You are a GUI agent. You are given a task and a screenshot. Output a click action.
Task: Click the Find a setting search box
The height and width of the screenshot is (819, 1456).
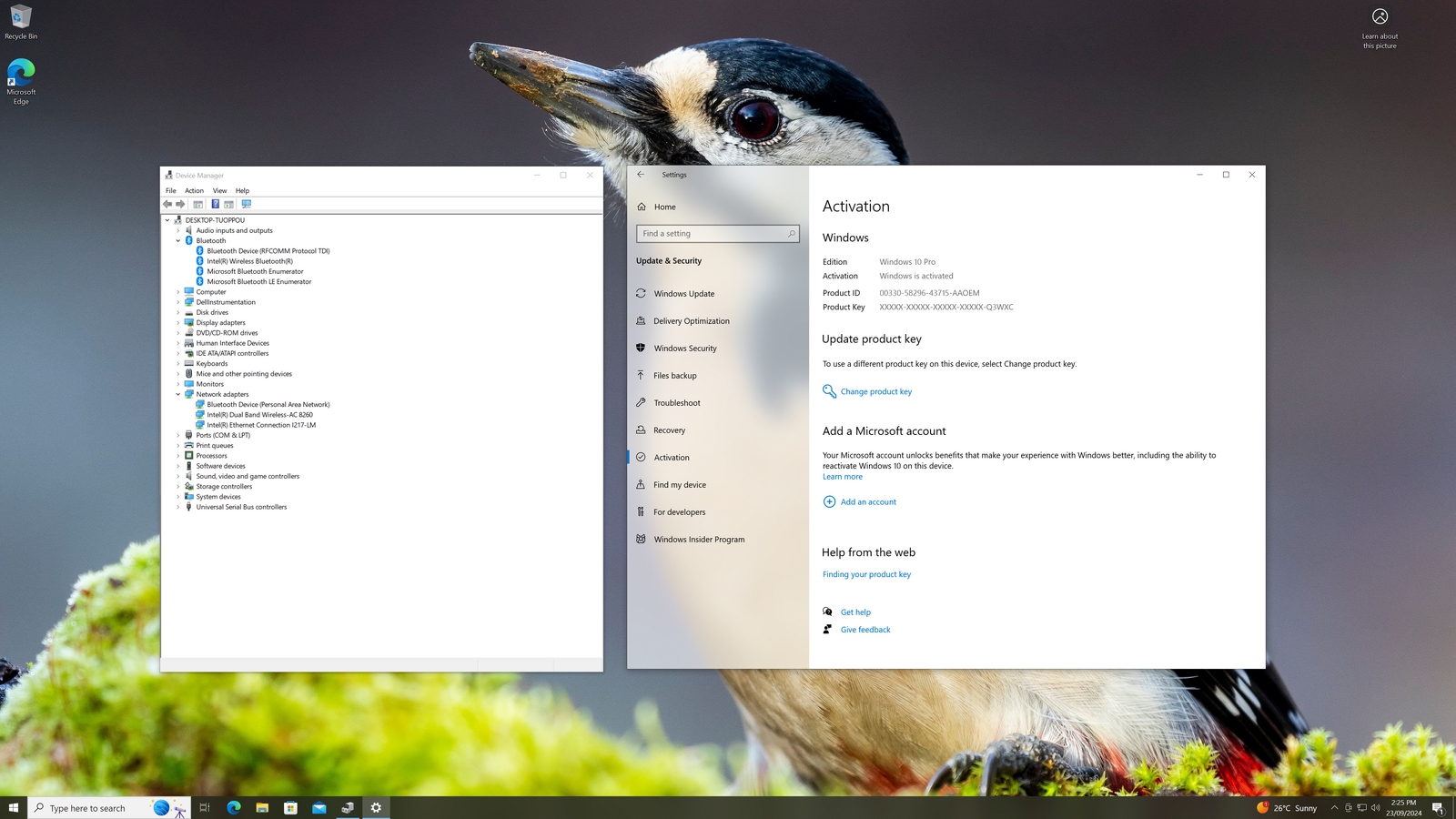(717, 234)
